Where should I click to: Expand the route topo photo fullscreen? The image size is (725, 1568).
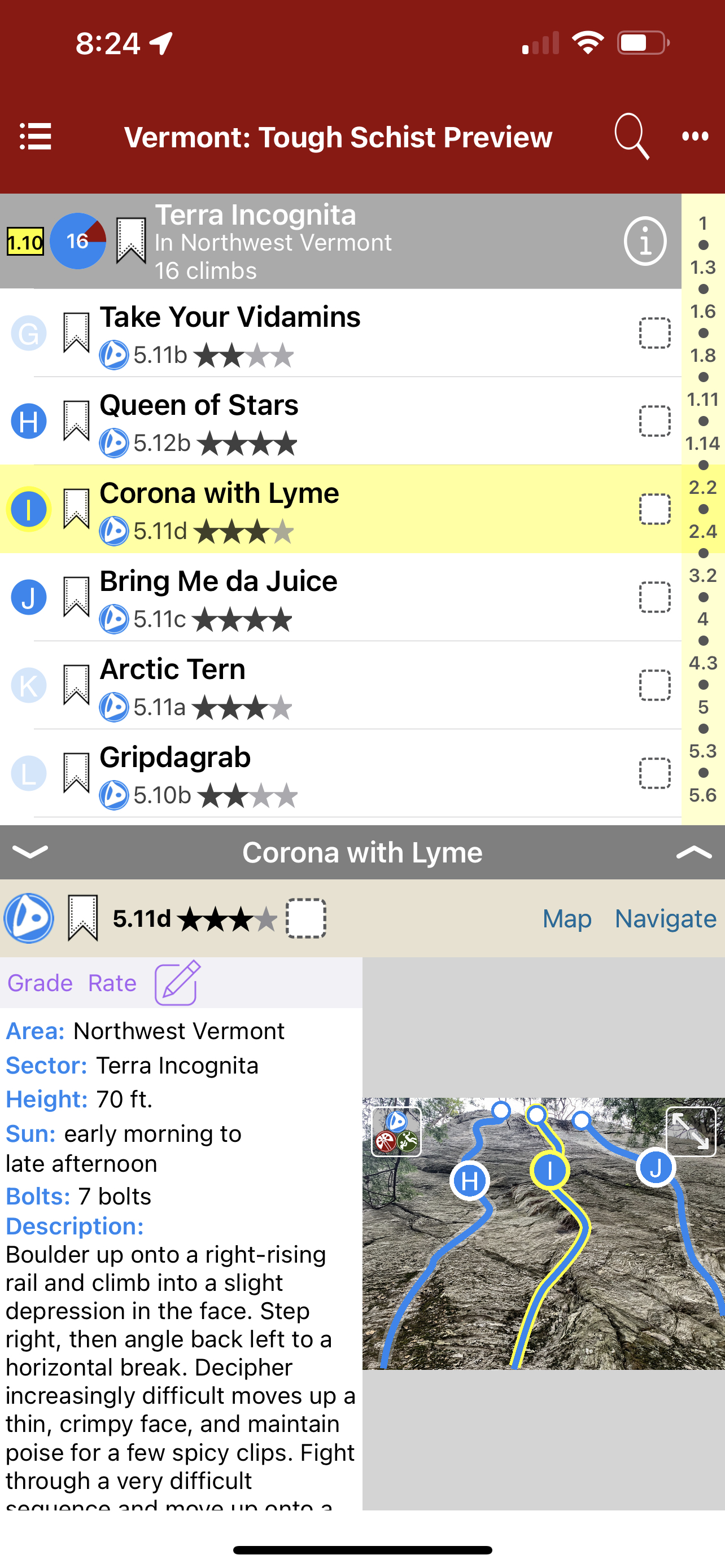(691, 1132)
